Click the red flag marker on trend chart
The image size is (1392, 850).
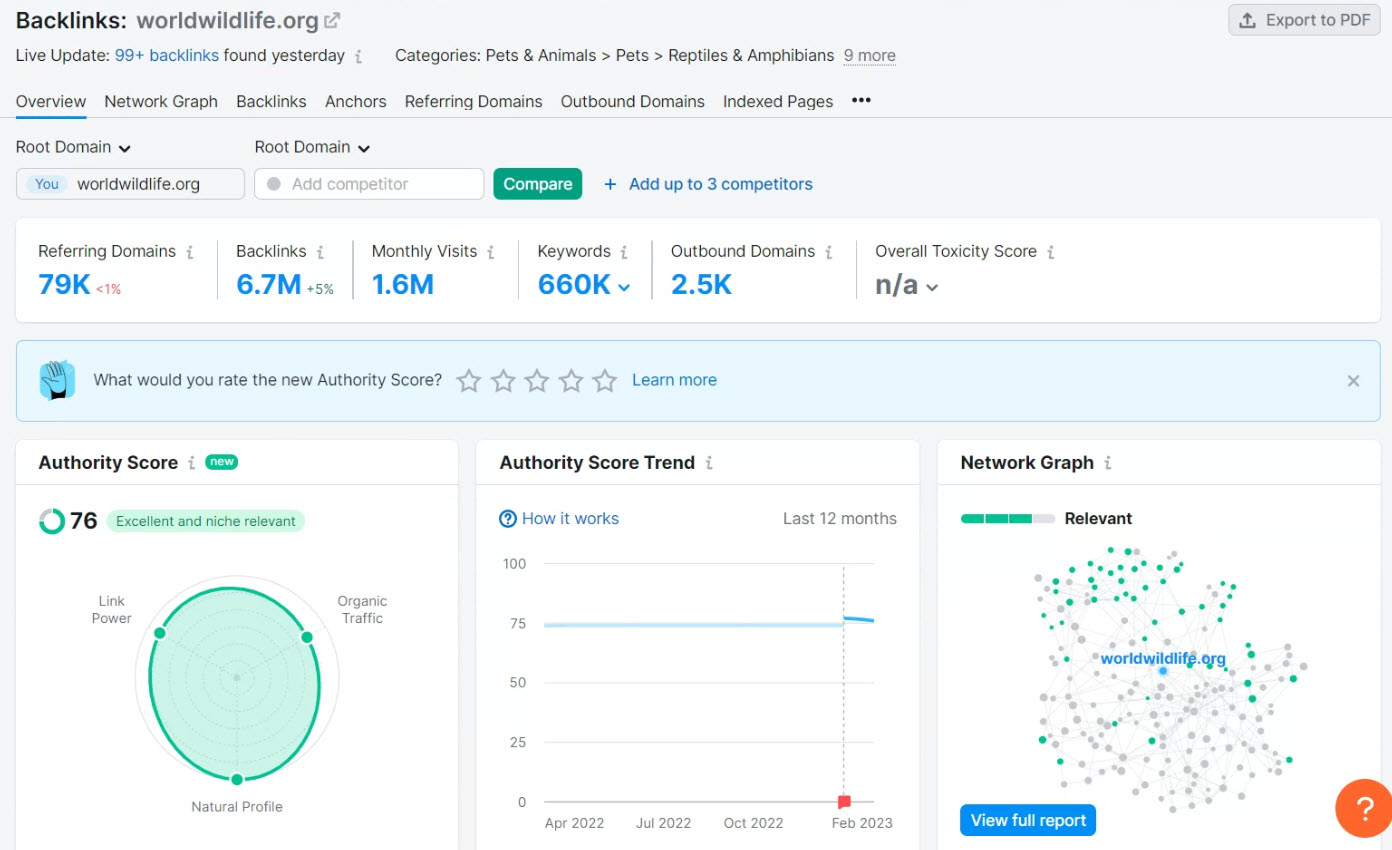[844, 801]
